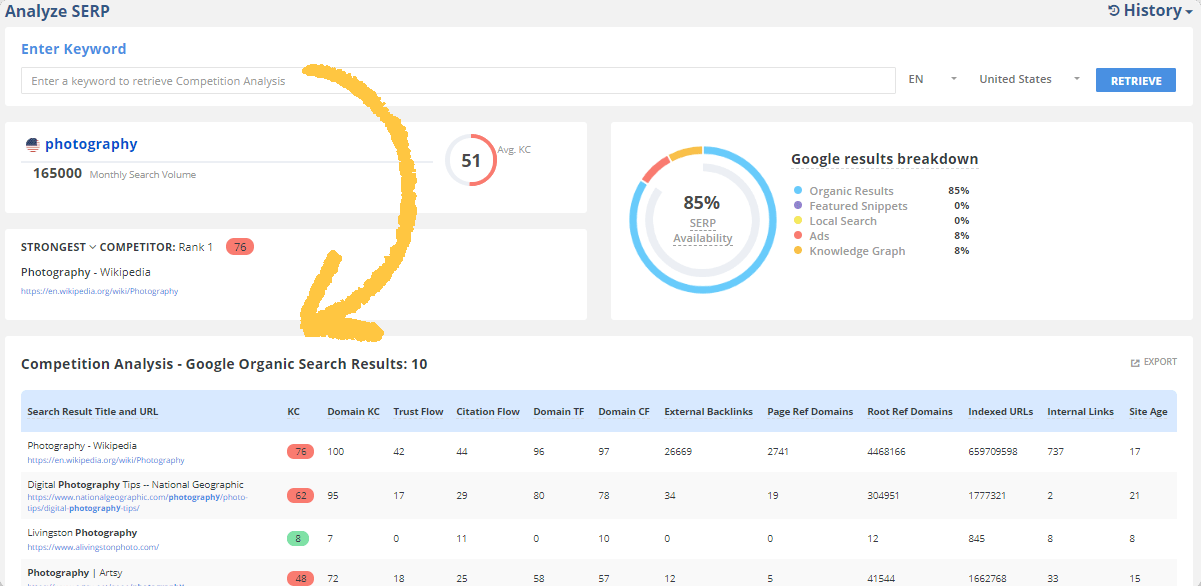Open the en.wikipedia.org/wiki/Photography link in the table
Screen dimensions: 1201x586
pyautogui.click(x=106, y=461)
